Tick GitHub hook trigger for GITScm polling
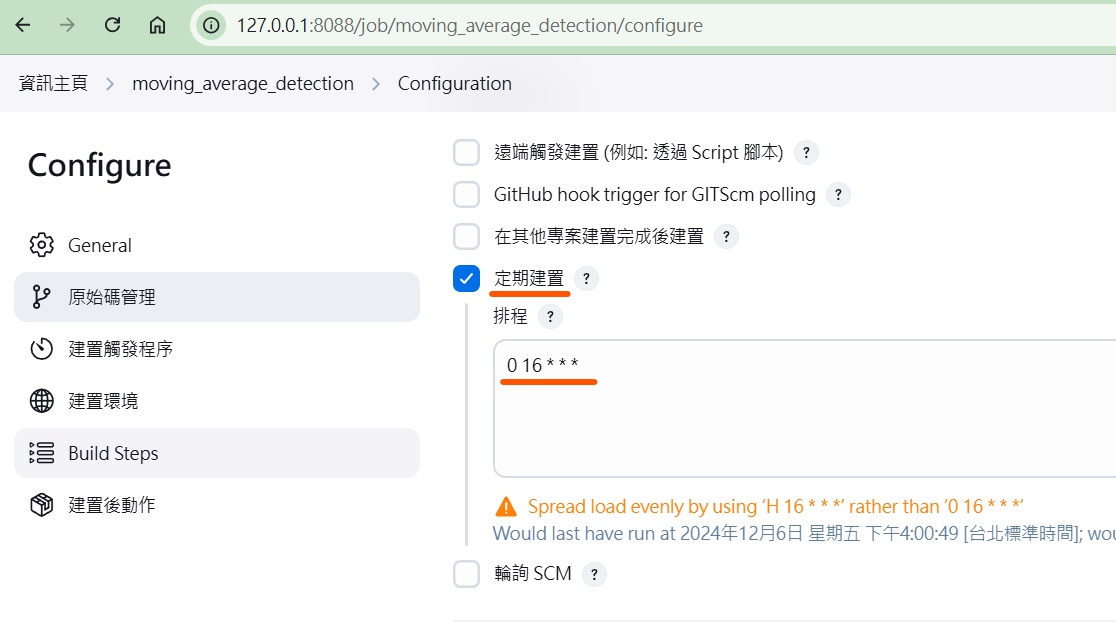 [466, 194]
